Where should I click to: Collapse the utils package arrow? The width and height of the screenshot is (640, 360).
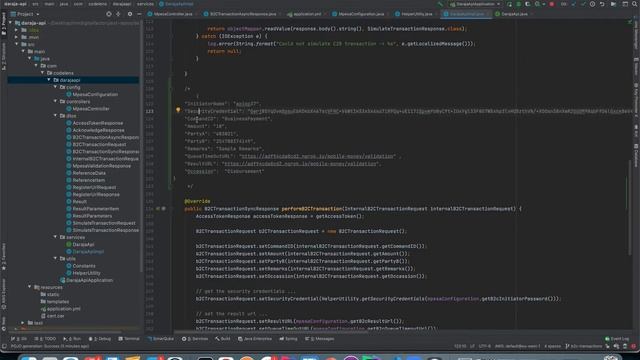[56, 258]
